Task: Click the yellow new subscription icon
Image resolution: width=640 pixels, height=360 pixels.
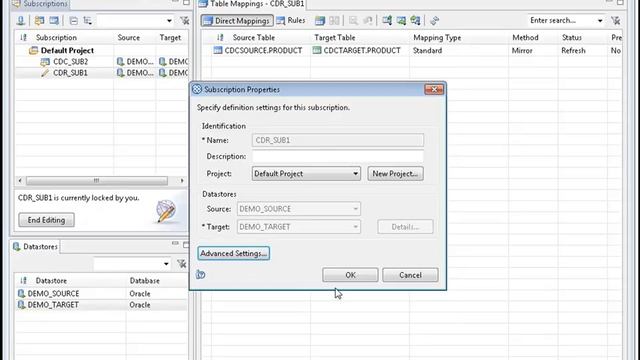Action: [x=39, y=20]
